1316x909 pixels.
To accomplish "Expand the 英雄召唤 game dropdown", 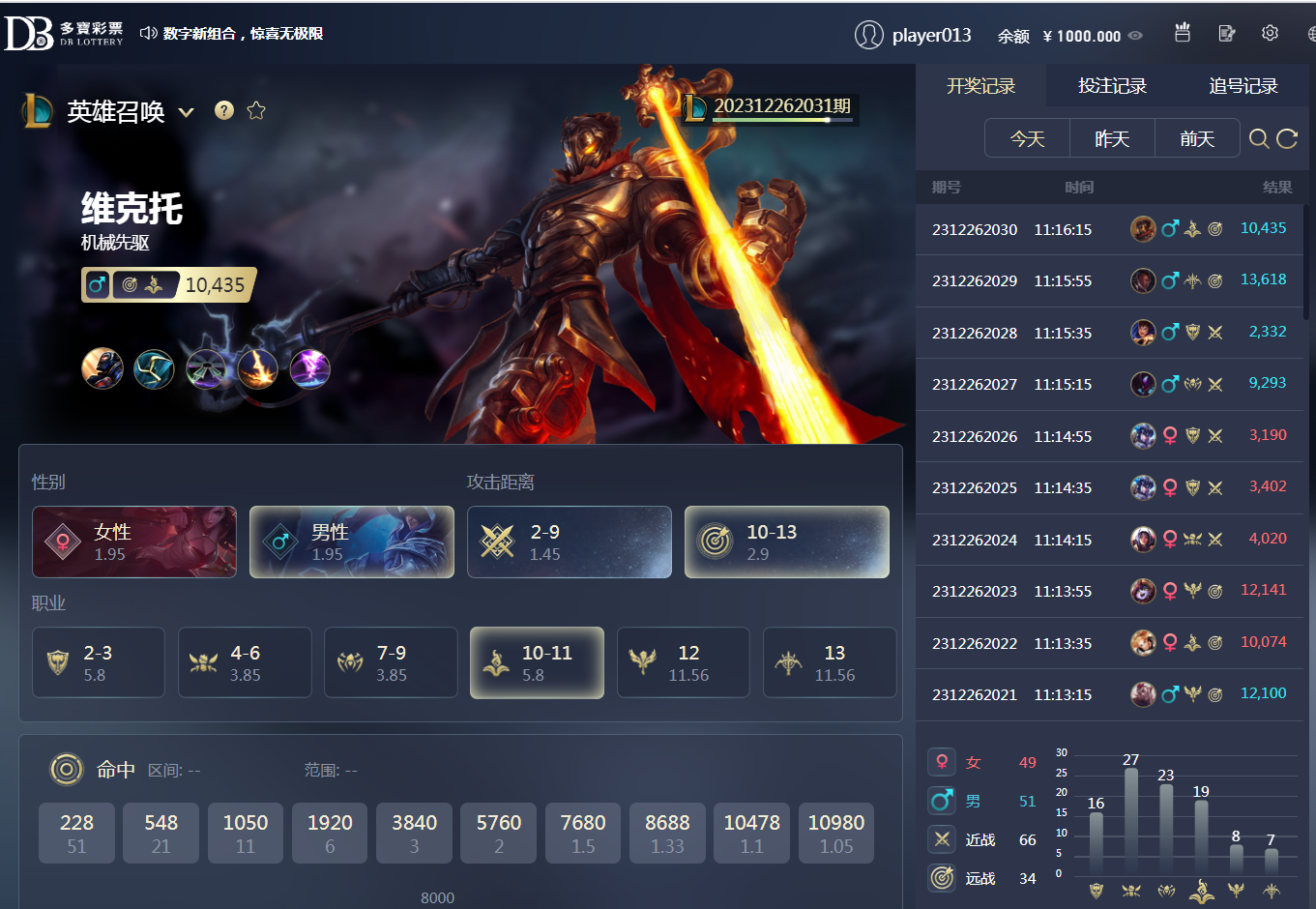I will tap(187, 112).
